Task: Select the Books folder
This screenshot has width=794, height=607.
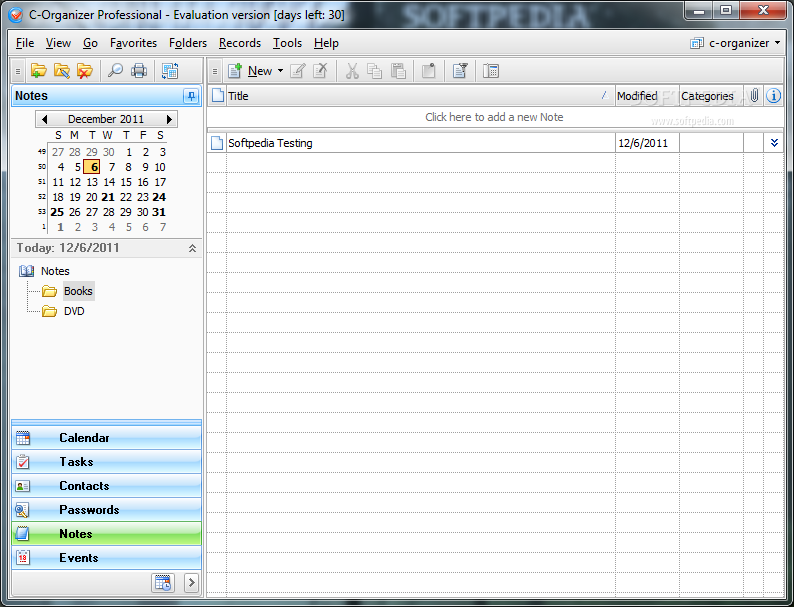Action: pyautogui.click(x=78, y=291)
